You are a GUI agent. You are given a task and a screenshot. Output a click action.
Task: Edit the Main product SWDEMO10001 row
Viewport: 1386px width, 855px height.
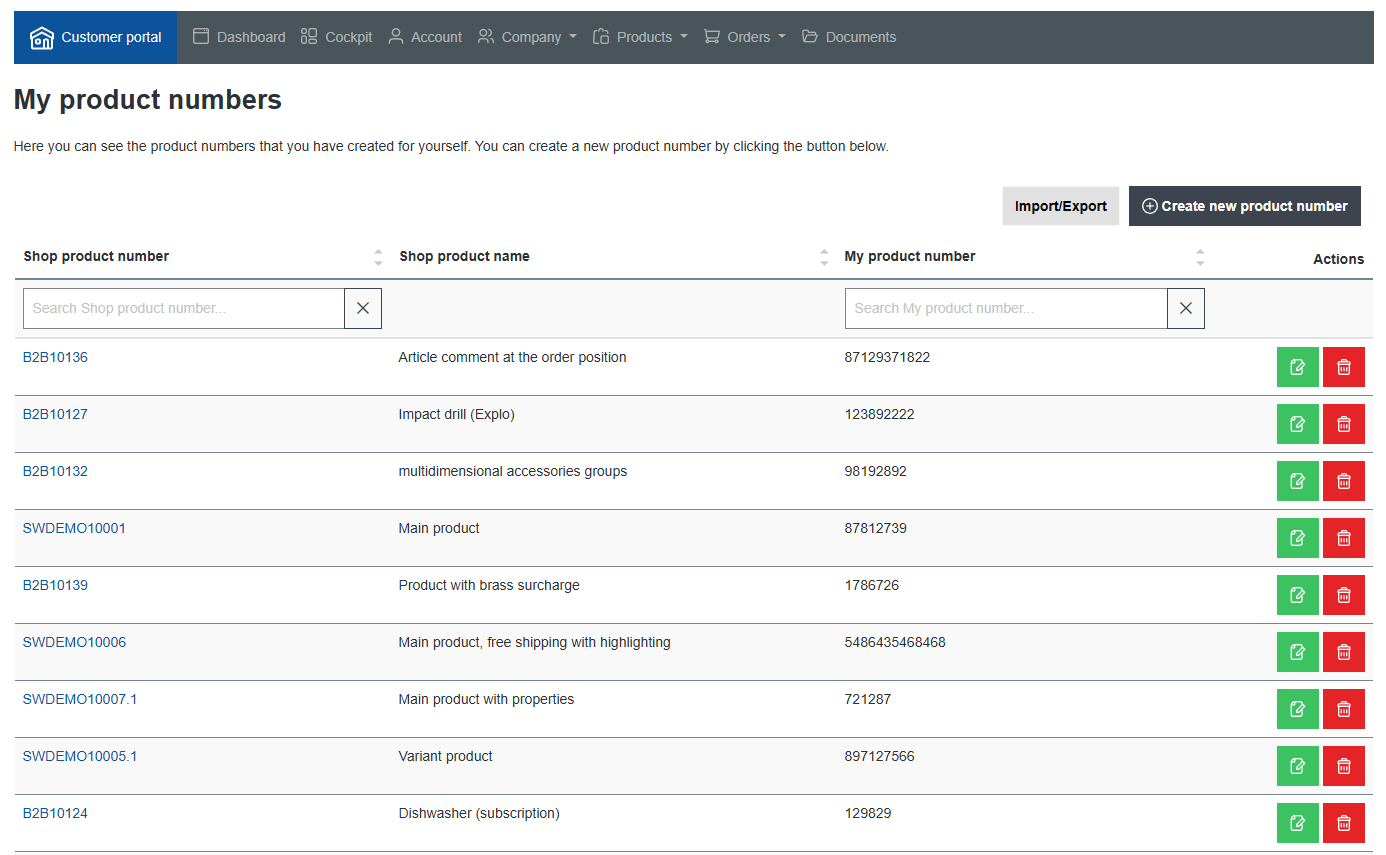[x=1297, y=538]
